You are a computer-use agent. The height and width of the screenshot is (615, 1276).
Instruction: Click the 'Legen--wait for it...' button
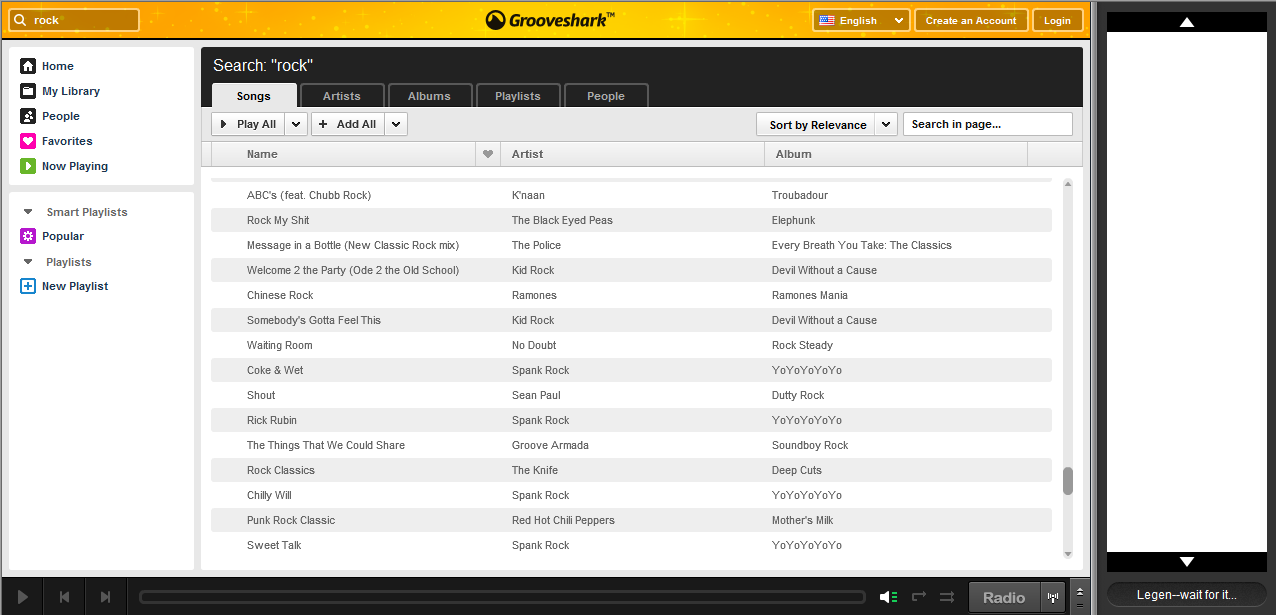coord(1187,594)
